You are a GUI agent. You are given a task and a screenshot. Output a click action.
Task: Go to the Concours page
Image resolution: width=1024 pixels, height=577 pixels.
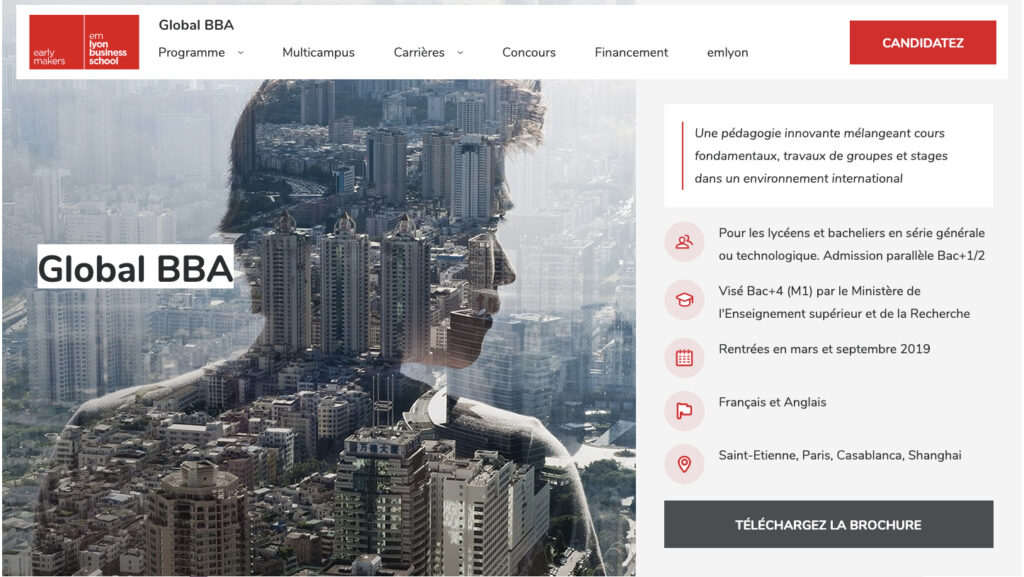pos(528,53)
